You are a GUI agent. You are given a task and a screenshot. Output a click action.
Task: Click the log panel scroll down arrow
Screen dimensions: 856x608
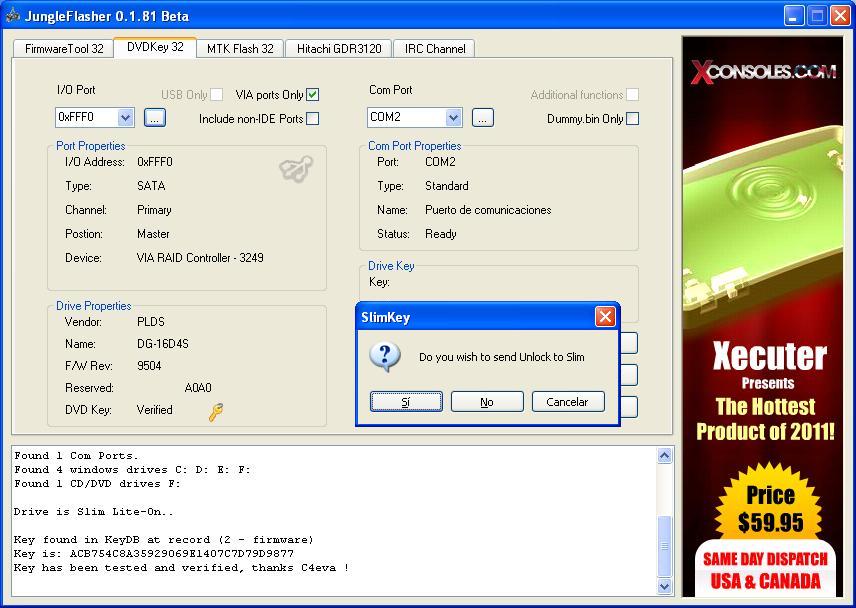(665, 586)
